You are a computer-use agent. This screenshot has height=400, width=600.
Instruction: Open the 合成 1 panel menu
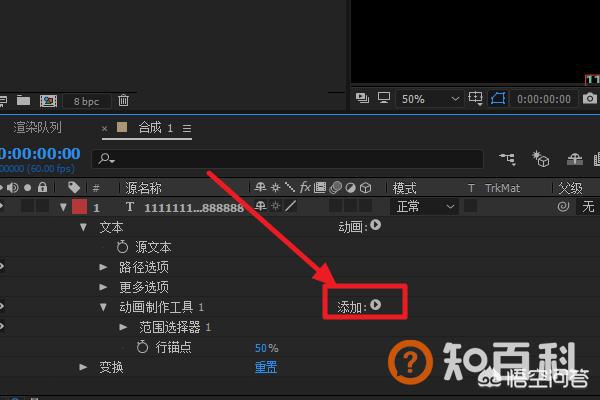coord(187,129)
